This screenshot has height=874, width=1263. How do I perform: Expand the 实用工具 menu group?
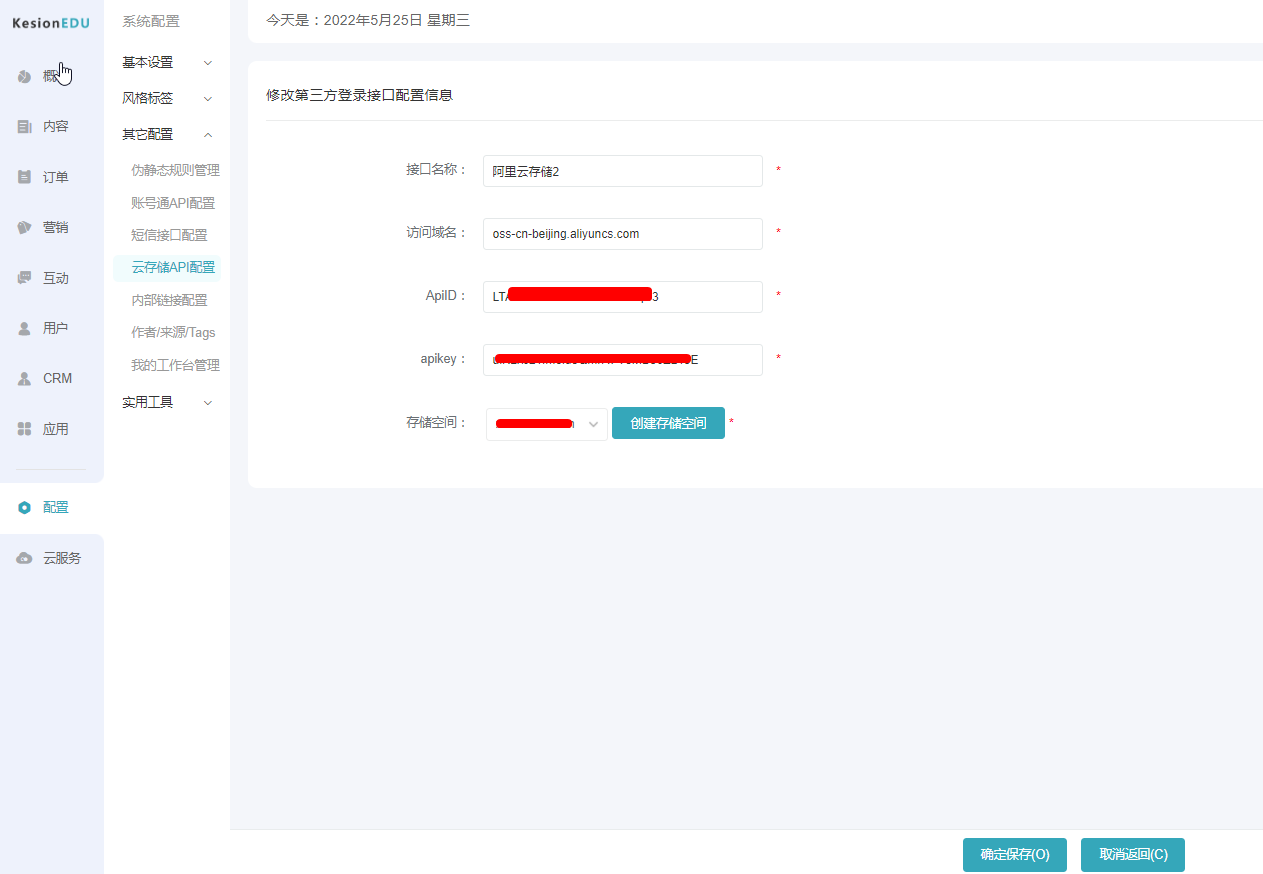167,403
